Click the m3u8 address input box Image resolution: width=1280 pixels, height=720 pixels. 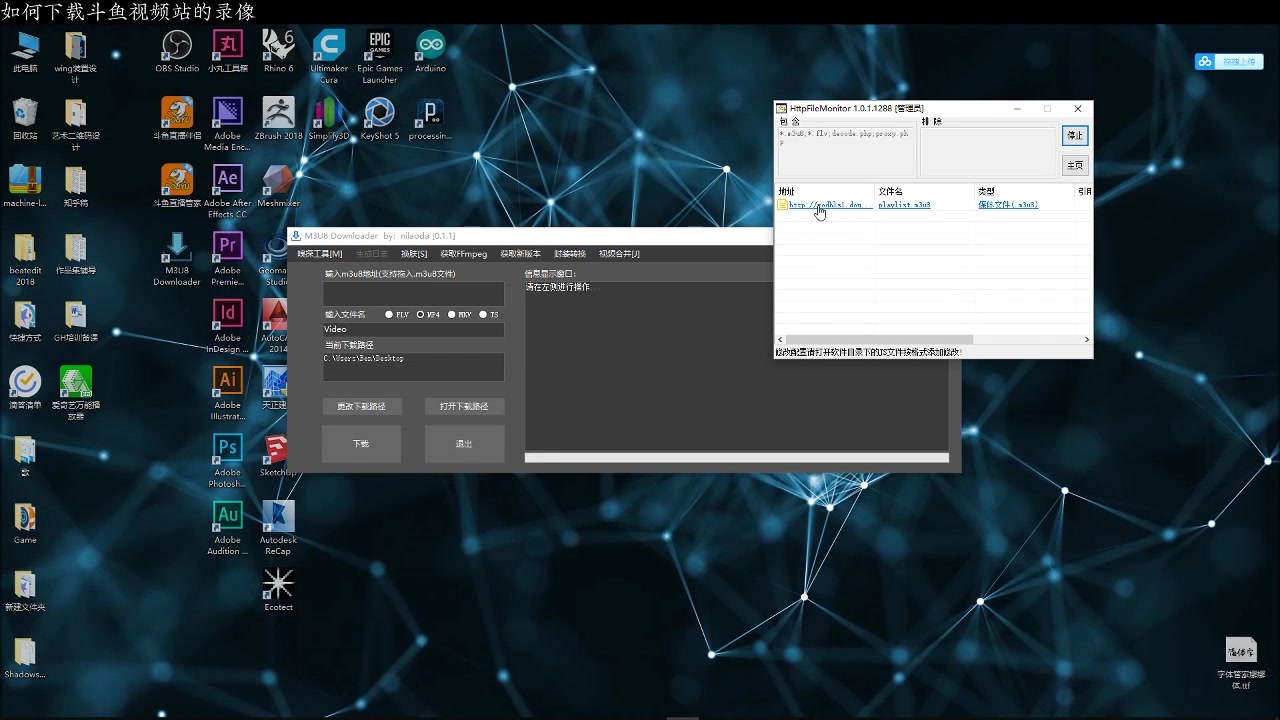pos(413,293)
